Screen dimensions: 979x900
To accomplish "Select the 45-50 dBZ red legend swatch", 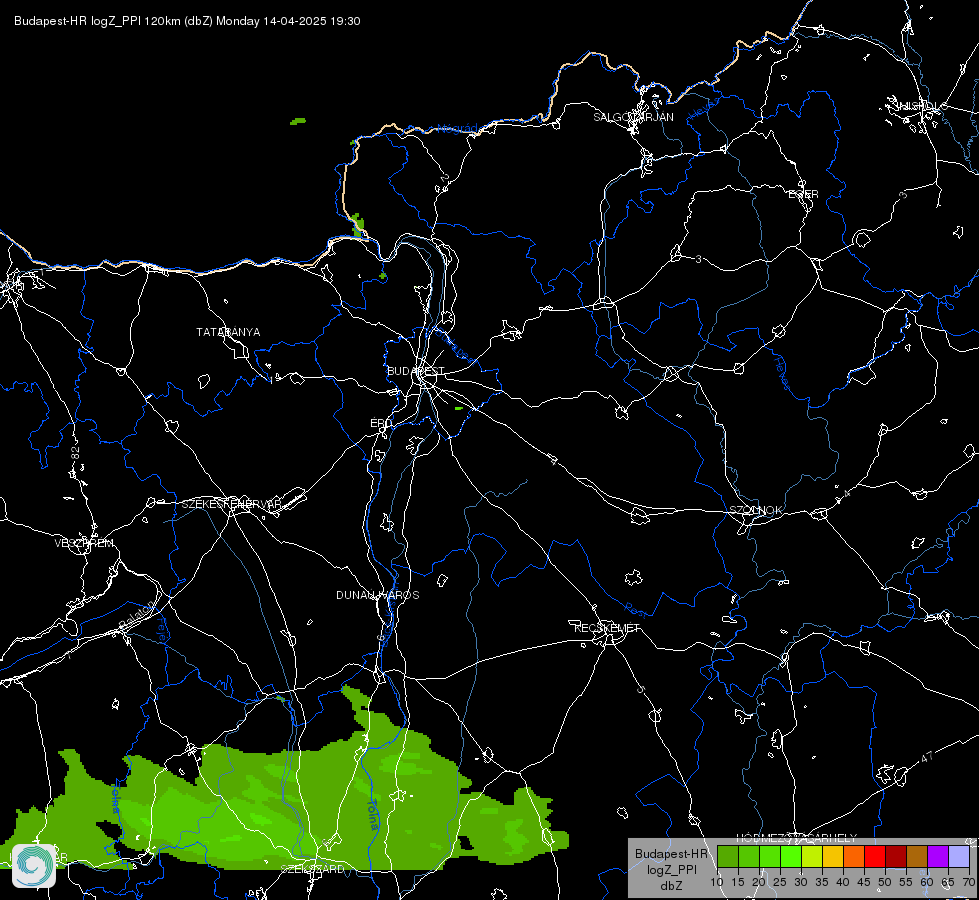I will 875,857.
